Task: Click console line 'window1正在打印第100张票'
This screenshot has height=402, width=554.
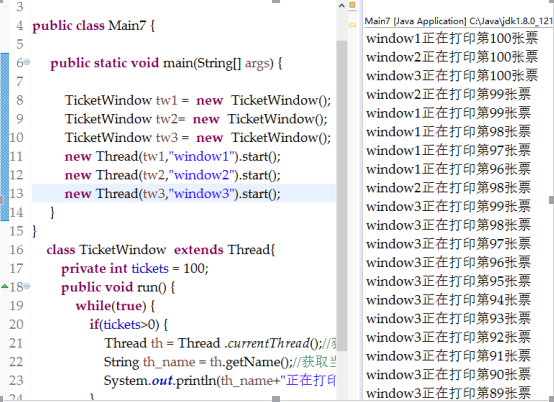Action: 452,38
